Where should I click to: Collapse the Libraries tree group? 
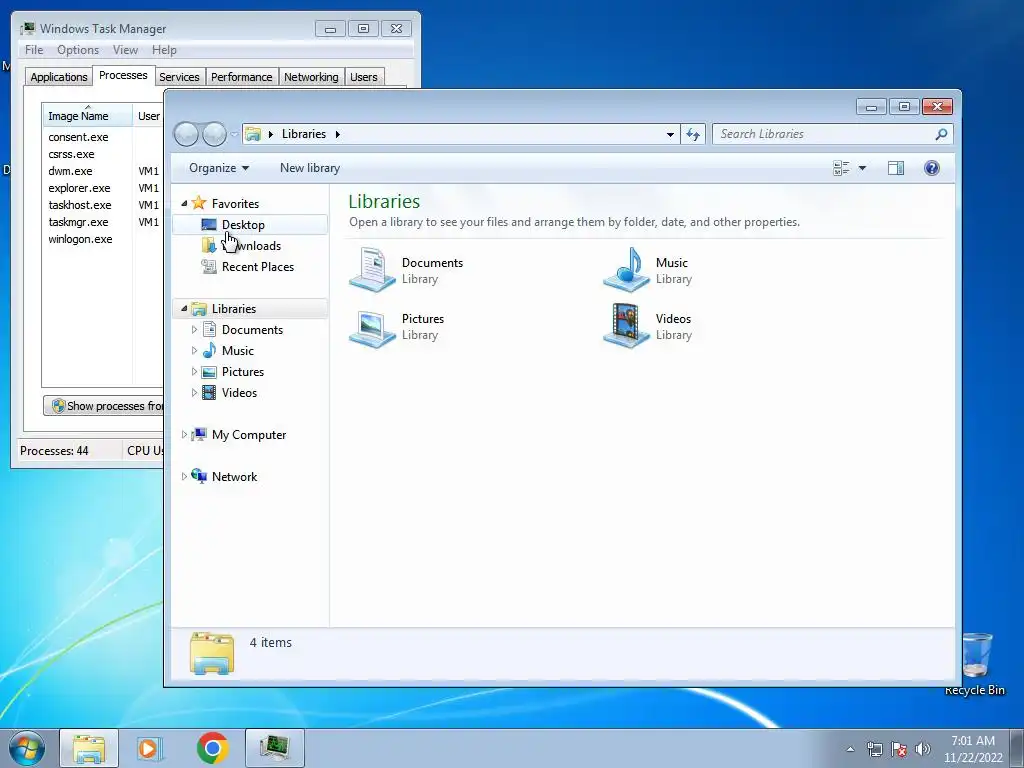(184, 308)
